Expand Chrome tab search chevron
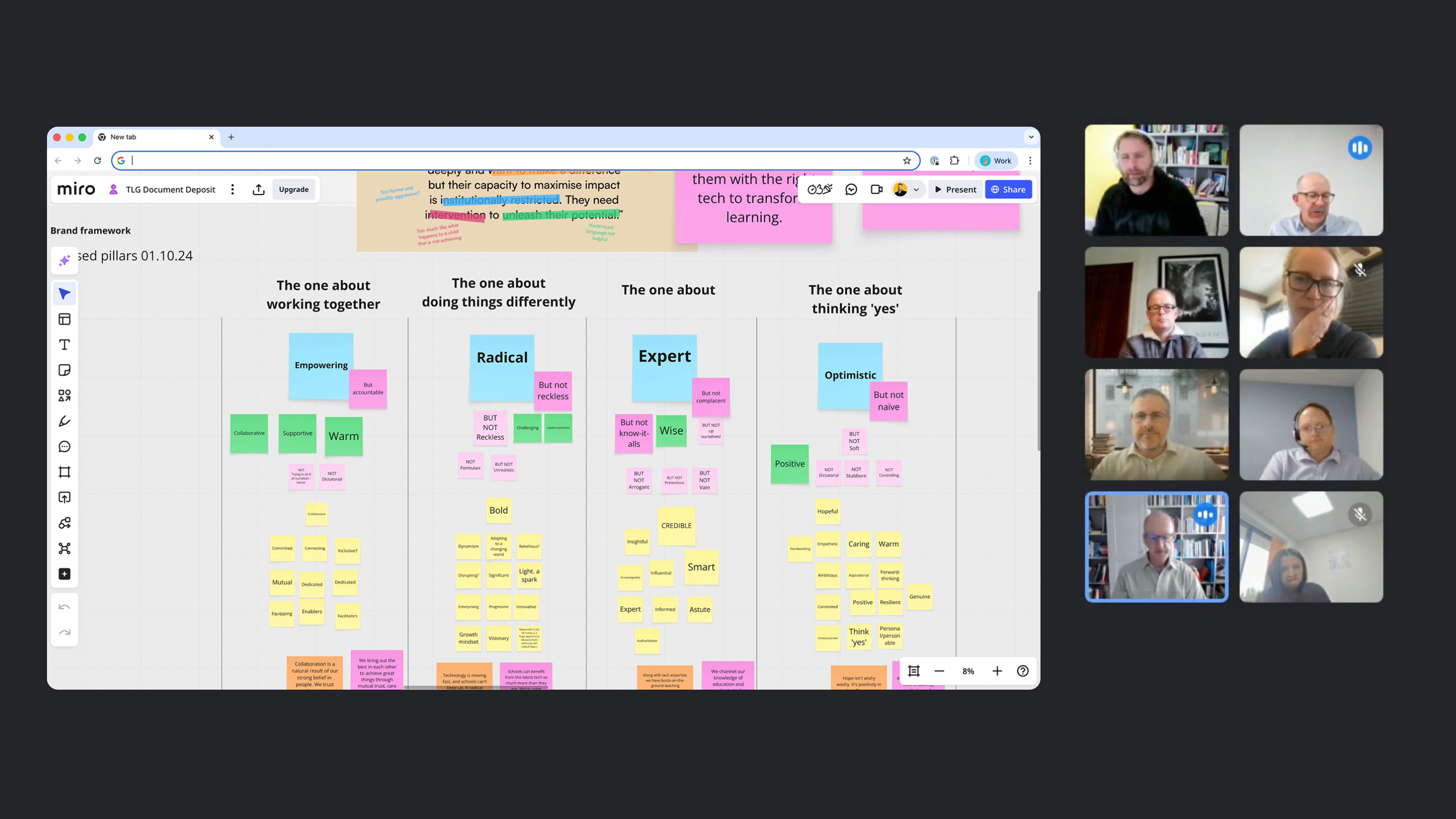1456x819 pixels. point(1031,137)
